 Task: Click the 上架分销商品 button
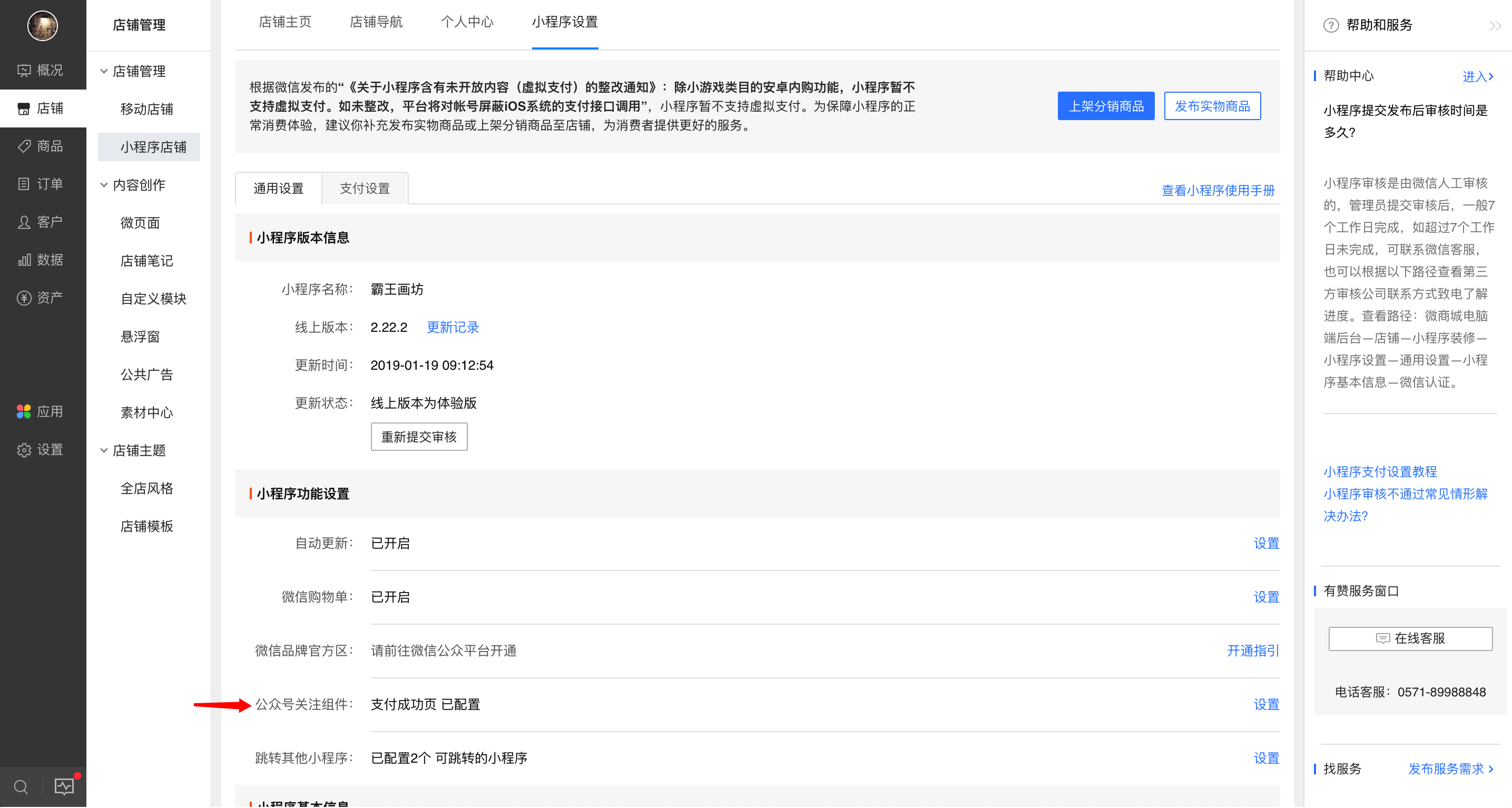(1106, 106)
